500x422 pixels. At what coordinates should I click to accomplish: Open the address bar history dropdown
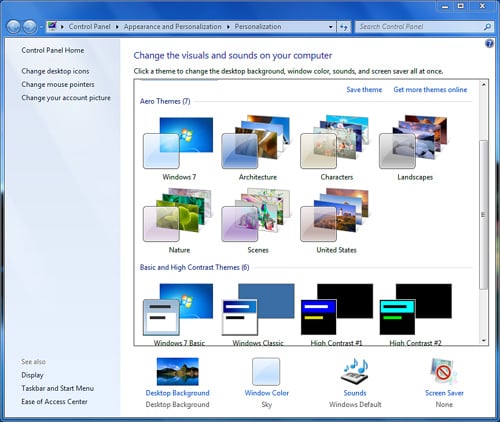[x=330, y=27]
